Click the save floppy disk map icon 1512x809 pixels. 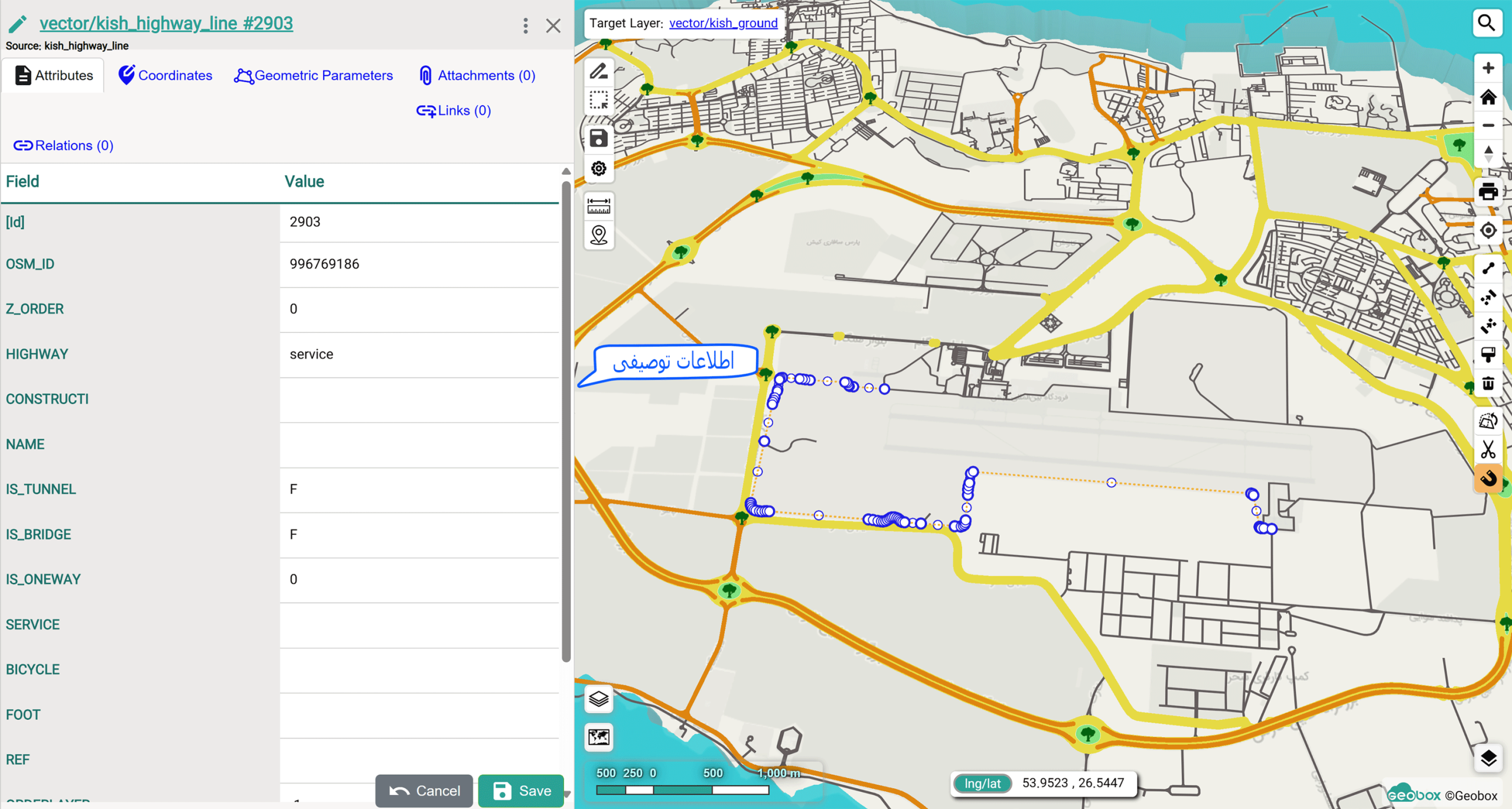(x=598, y=138)
